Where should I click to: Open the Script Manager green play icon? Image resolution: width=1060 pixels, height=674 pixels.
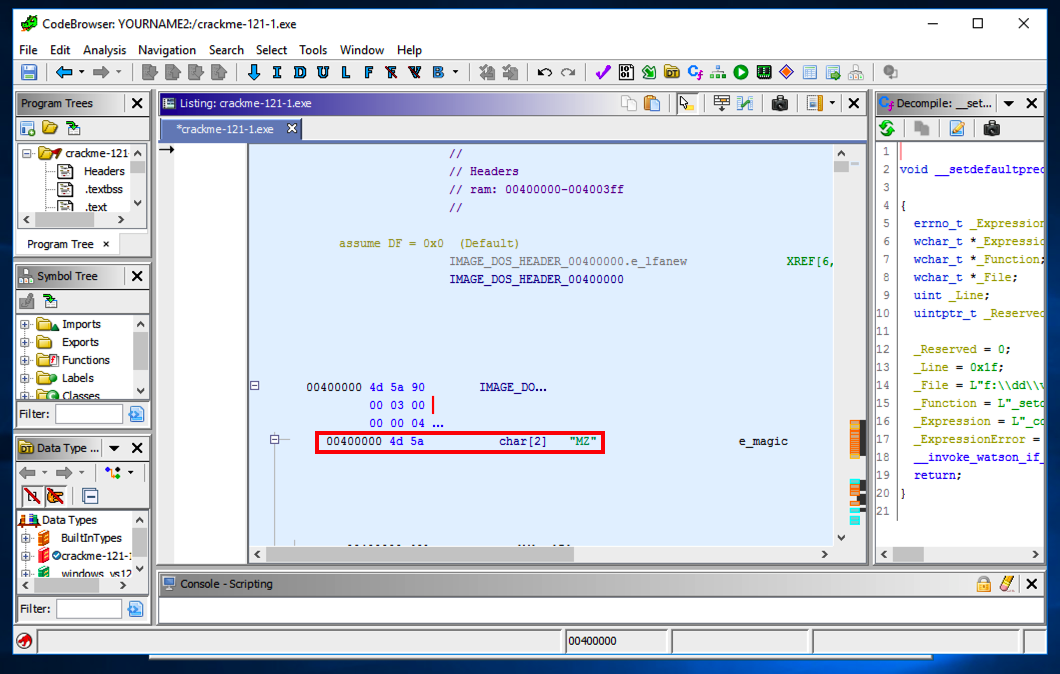[741, 72]
